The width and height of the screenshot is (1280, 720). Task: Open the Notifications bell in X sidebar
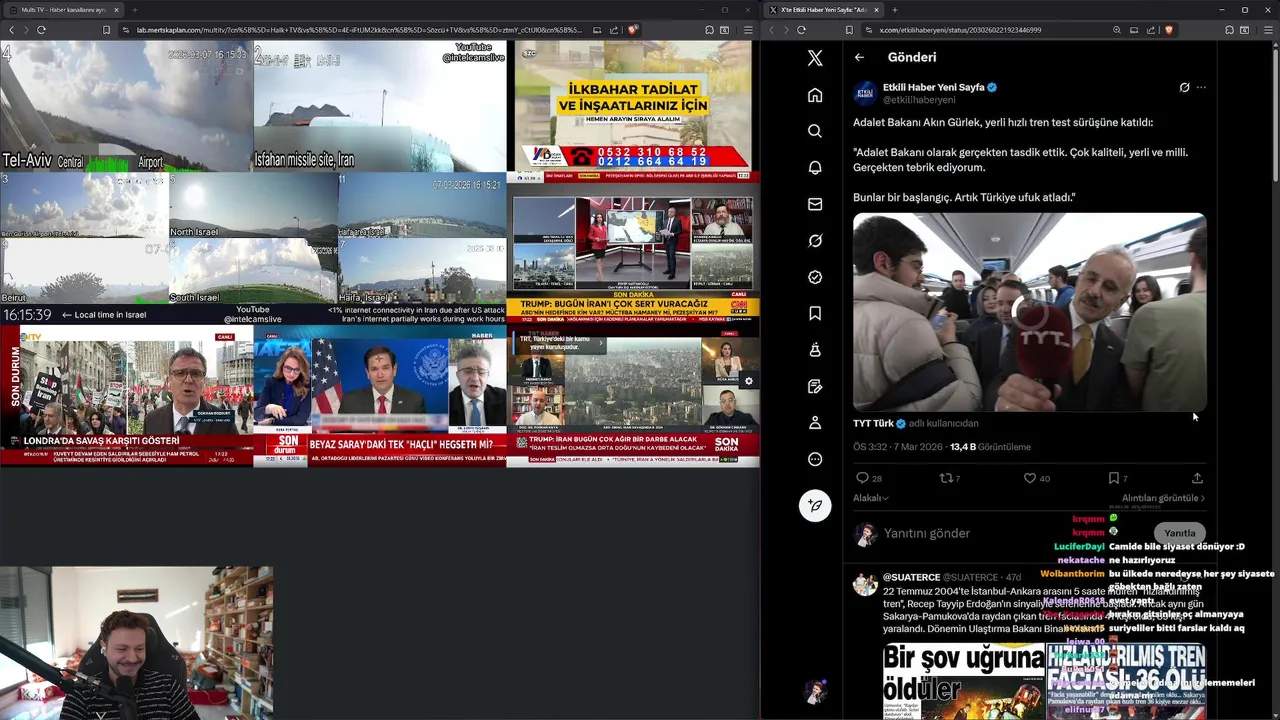coord(815,168)
